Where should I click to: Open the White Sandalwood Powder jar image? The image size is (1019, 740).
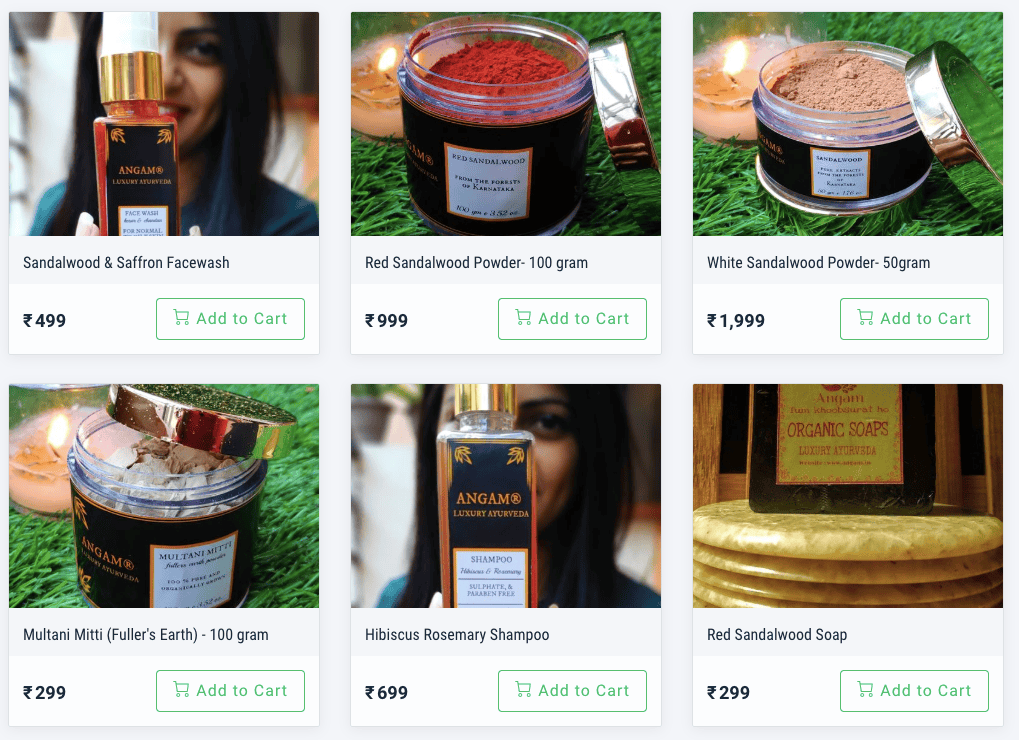pos(847,123)
